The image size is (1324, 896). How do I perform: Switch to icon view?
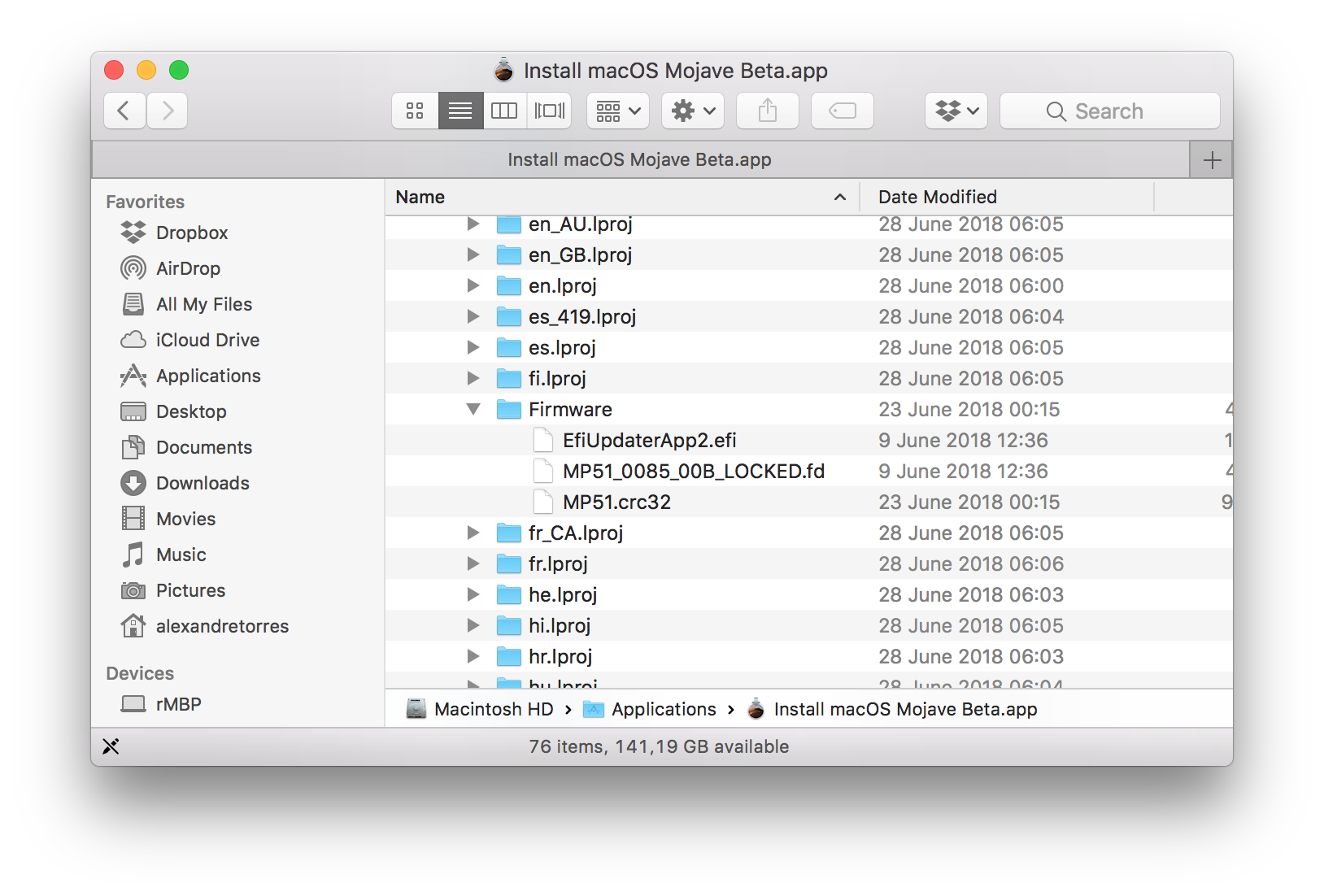pyautogui.click(x=415, y=111)
